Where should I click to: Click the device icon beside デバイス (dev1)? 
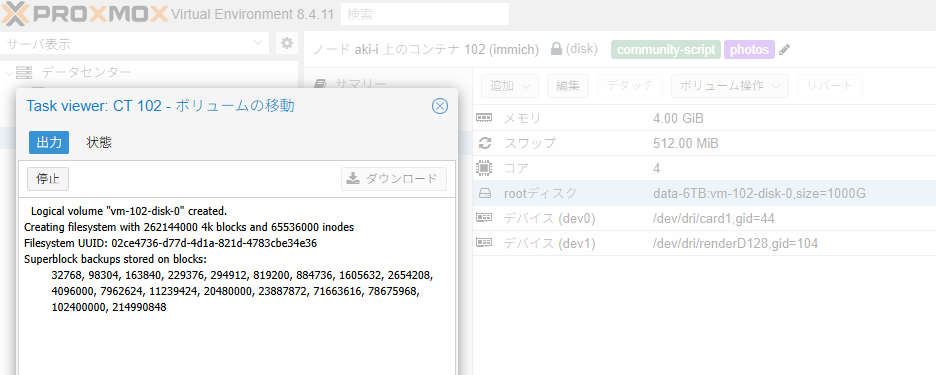pyautogui.click(x=484, y=243)
